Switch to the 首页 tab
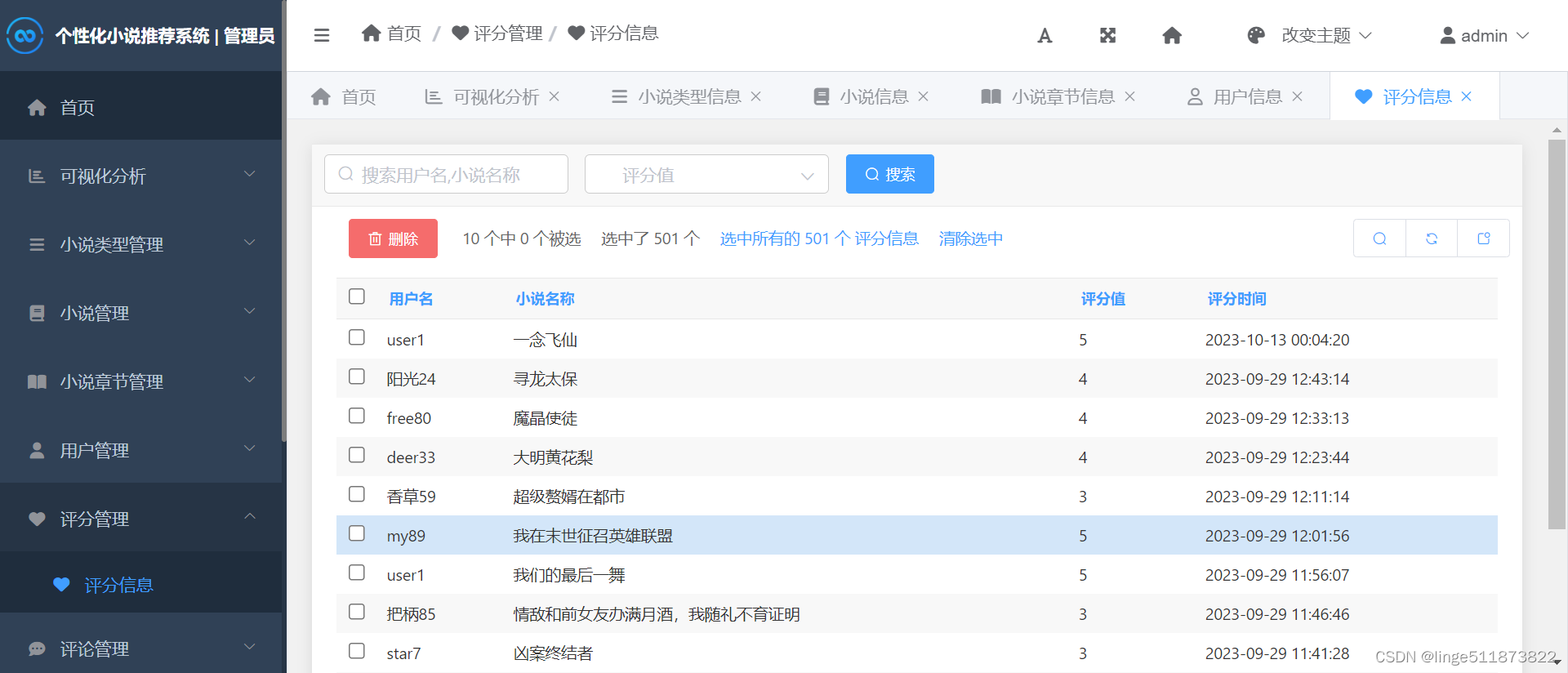This screenshot has height=673, width=1568. 344,96
